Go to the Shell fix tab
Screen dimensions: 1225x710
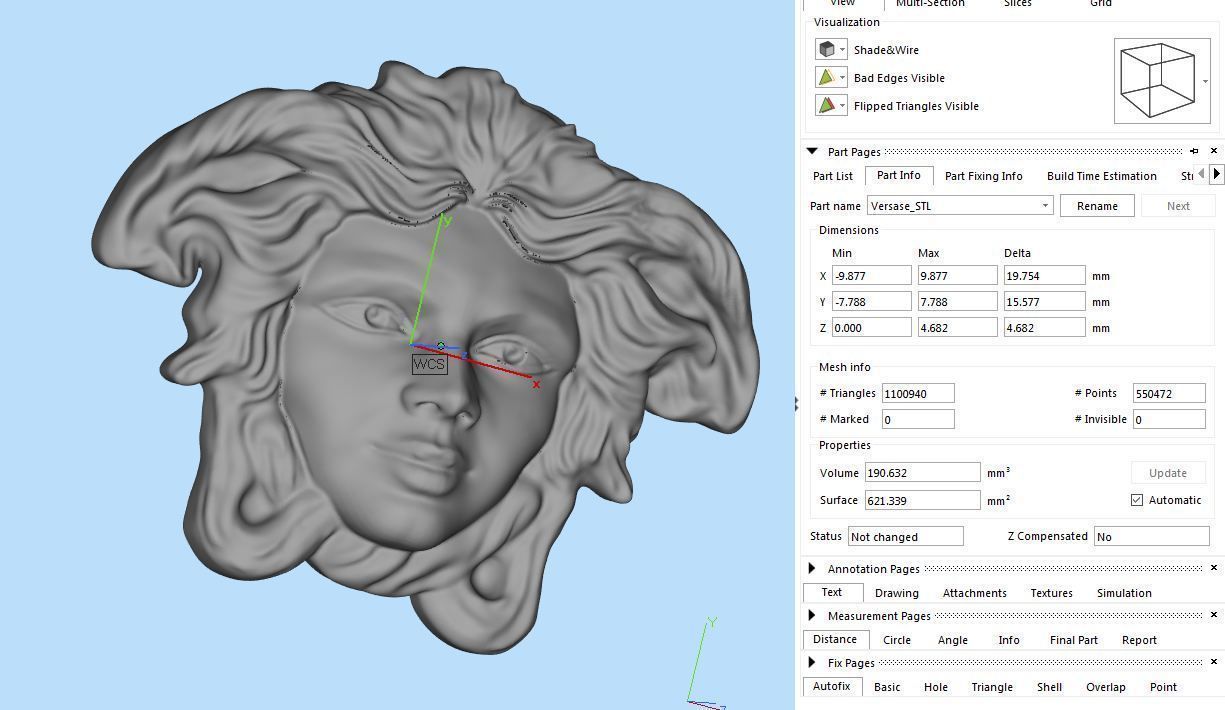point(1049,687)
